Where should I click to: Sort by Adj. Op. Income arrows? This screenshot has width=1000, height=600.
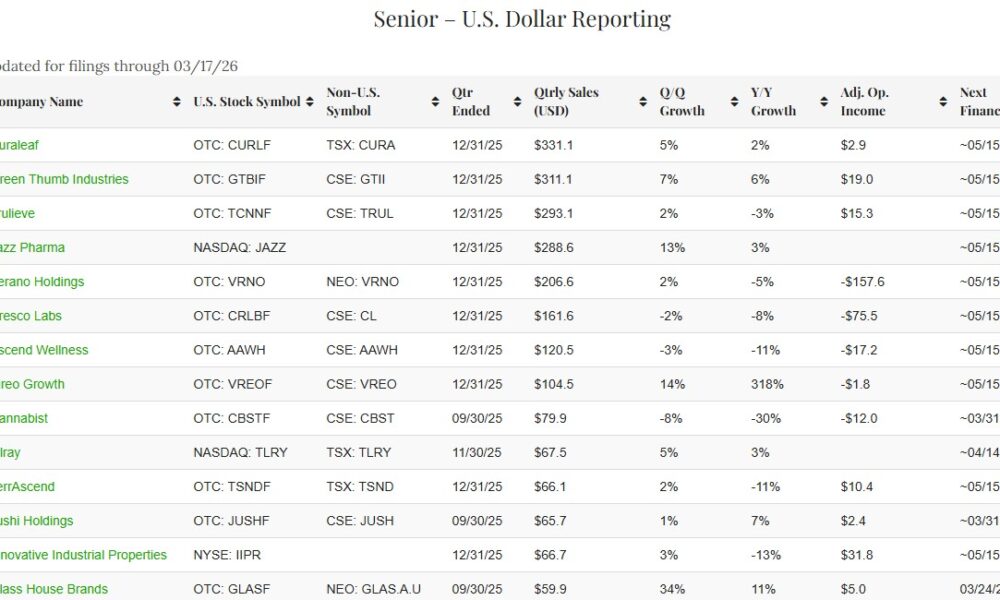click(943, 102)
